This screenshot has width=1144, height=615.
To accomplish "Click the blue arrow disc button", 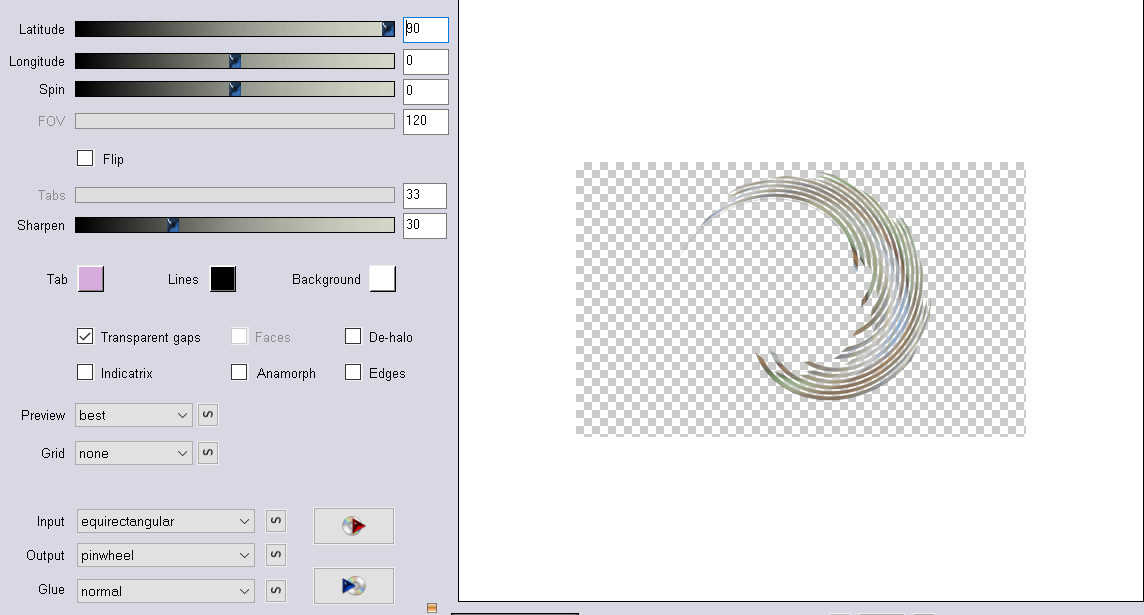I will [353, 586].
